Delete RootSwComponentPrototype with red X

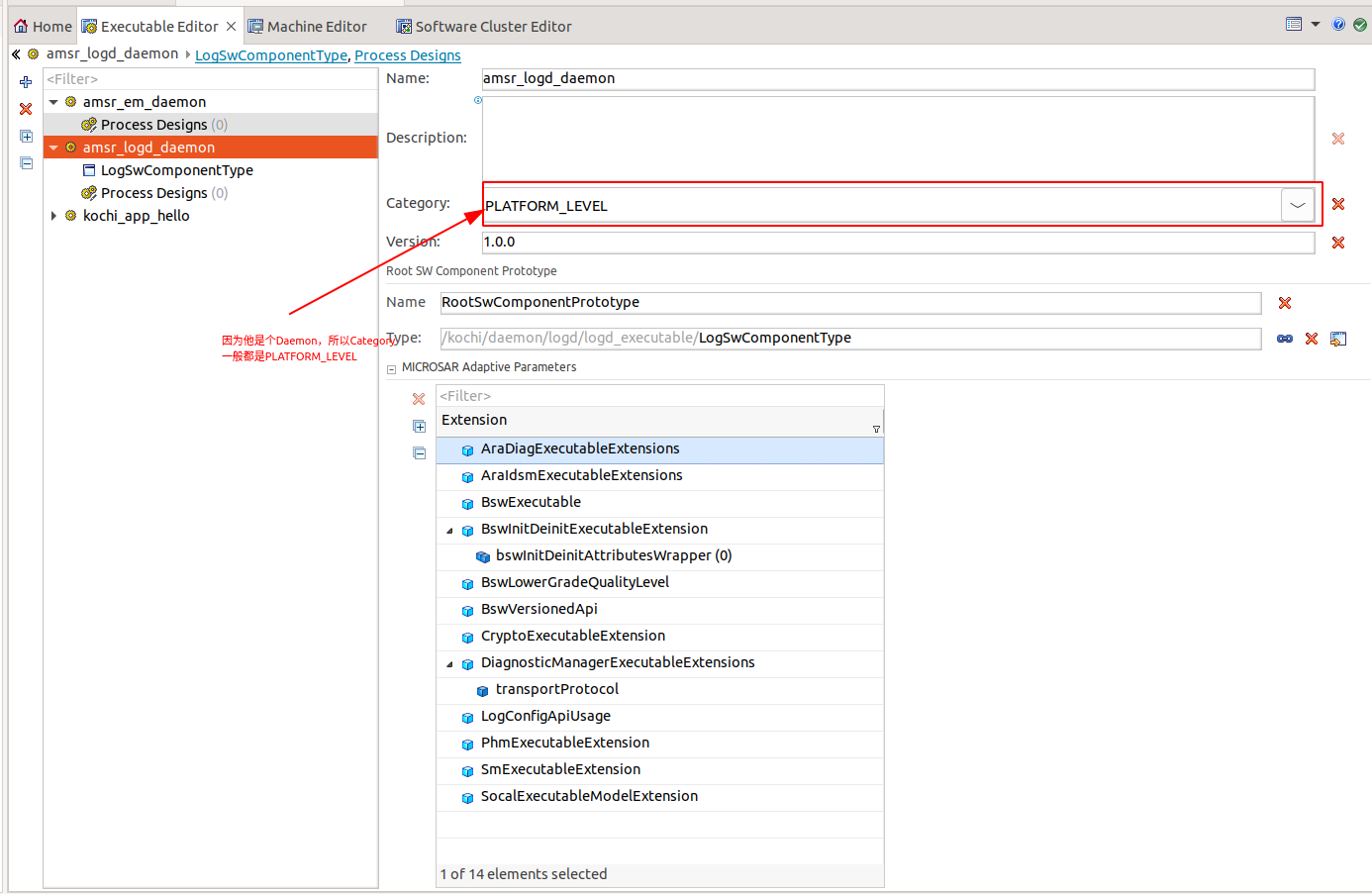click(1285, 303)
